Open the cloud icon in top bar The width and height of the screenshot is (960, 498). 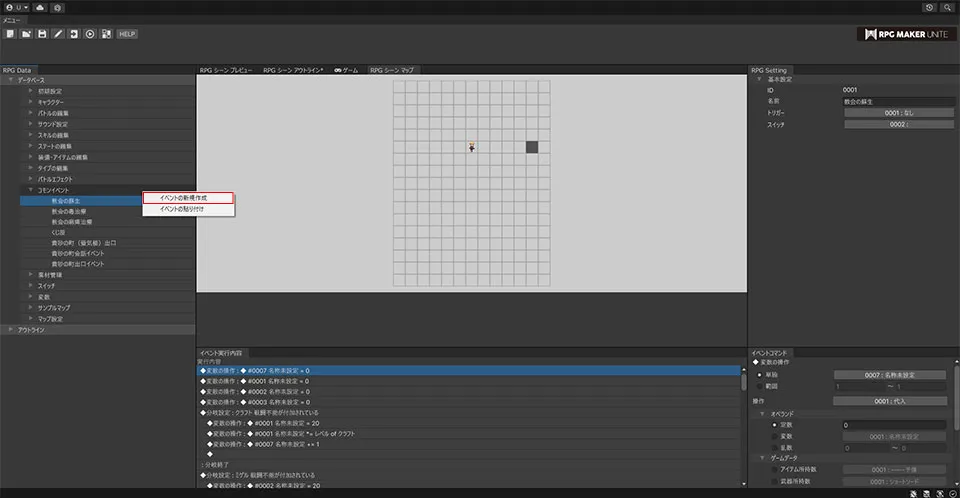[x=39, y=7]
